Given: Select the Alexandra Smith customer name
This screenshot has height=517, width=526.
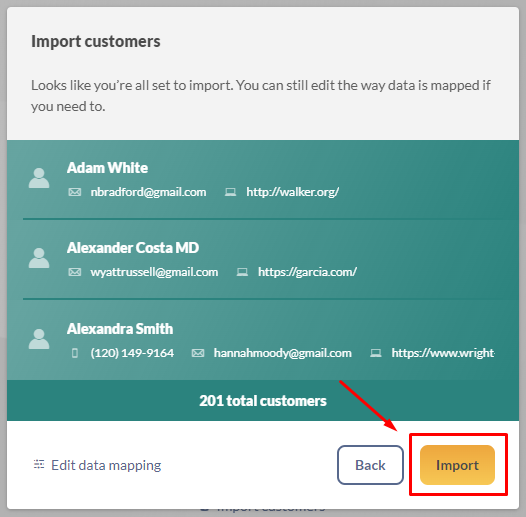Looking at the screenshot, I should point(120,329).
